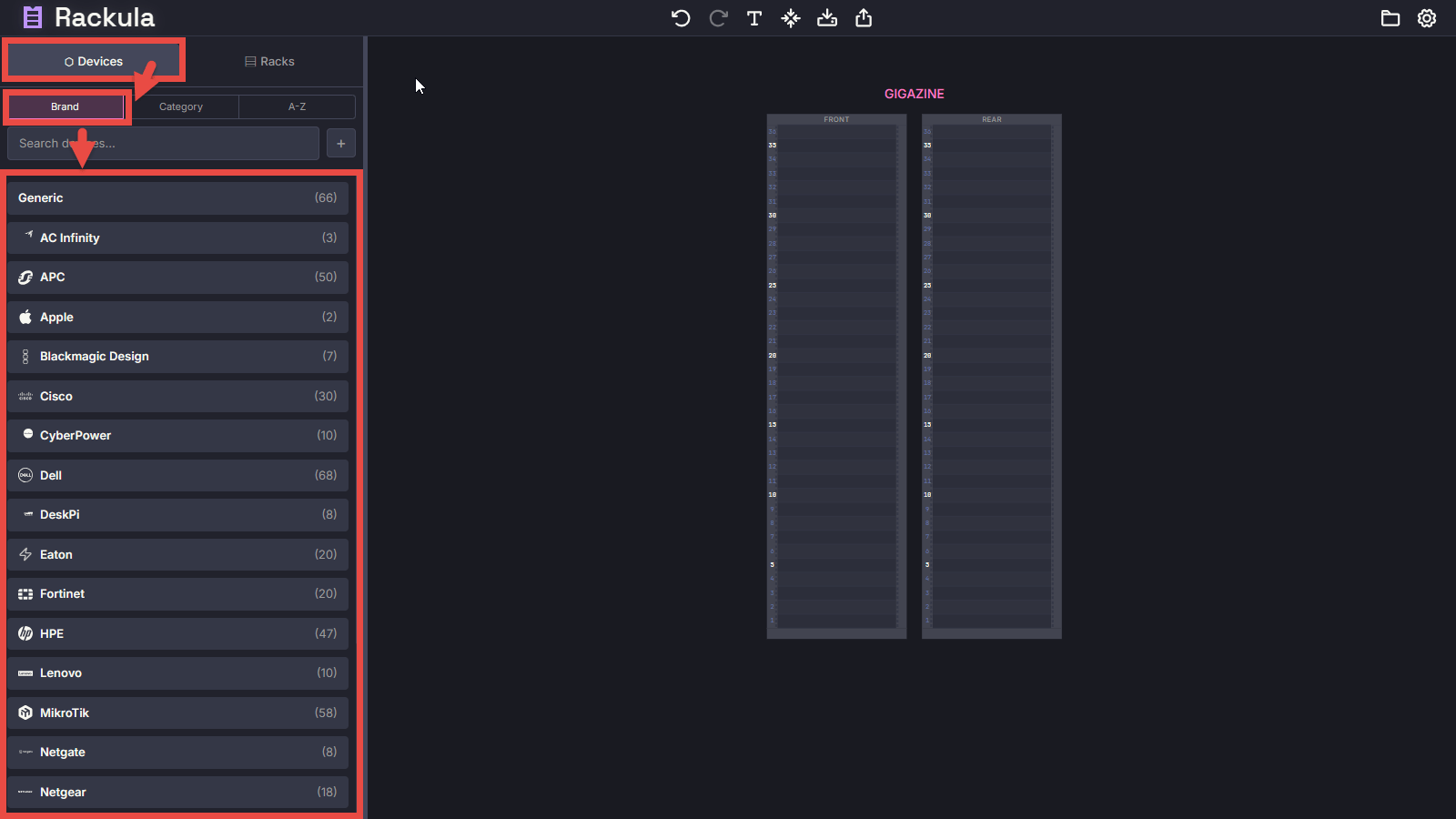Click the export share icon
The image size is (1456, 819).
[864, 18]
